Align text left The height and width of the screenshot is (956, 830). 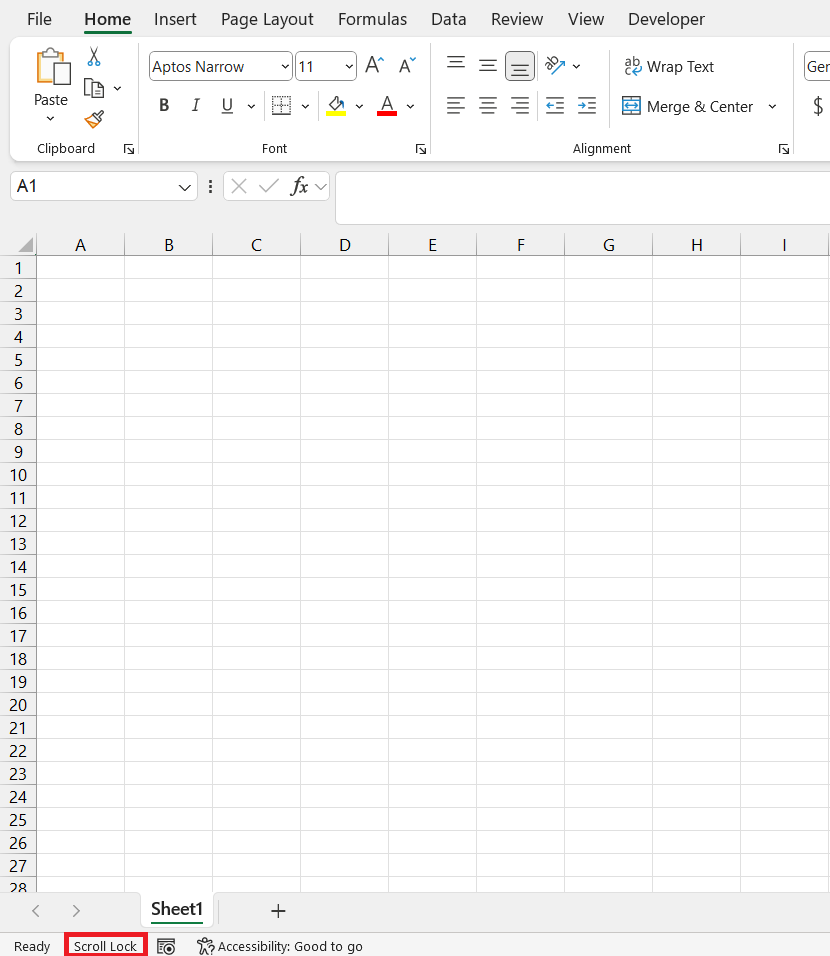tap(456, 105)
